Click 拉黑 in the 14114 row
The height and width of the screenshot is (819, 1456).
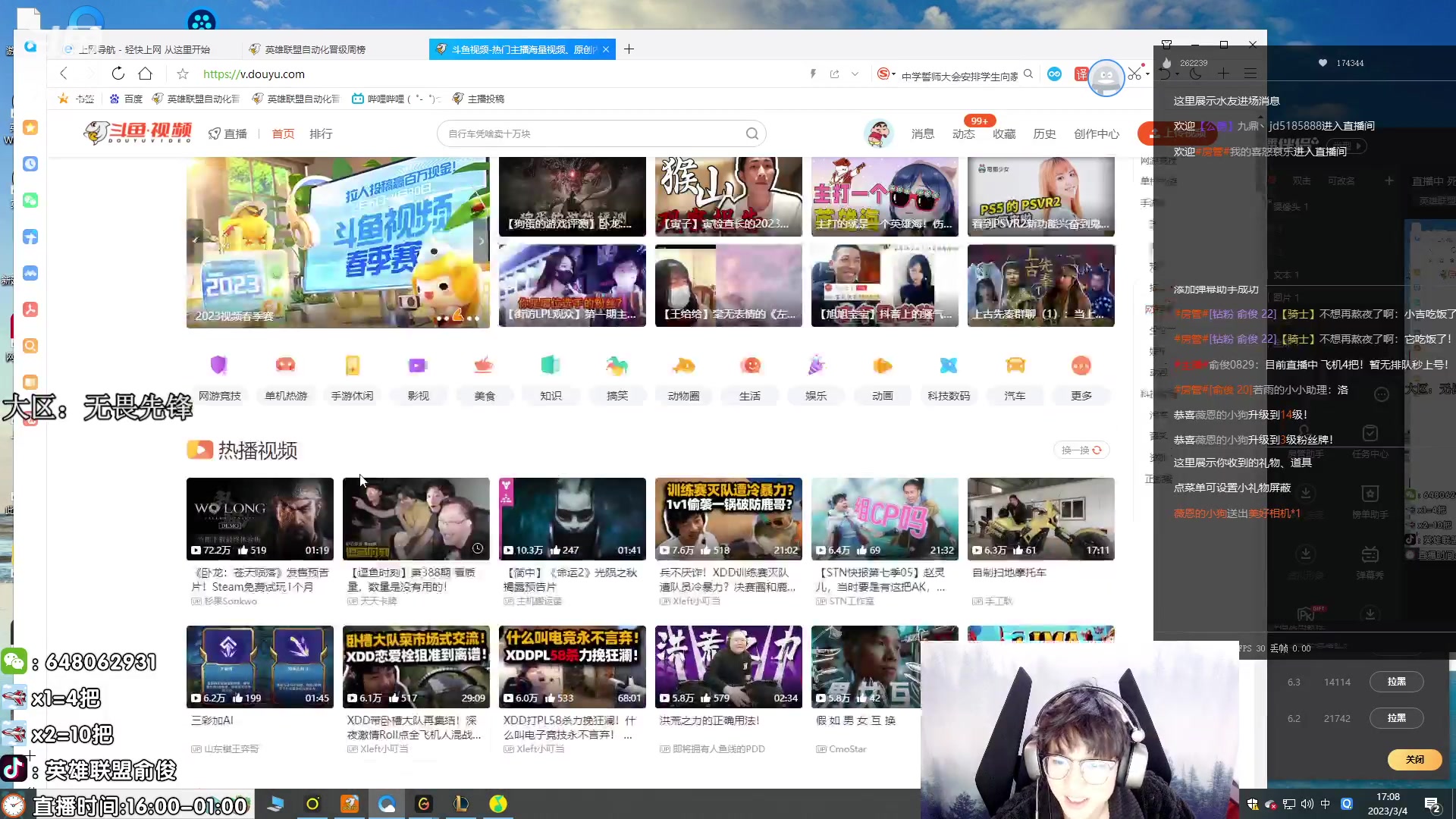coord(1396,682)
